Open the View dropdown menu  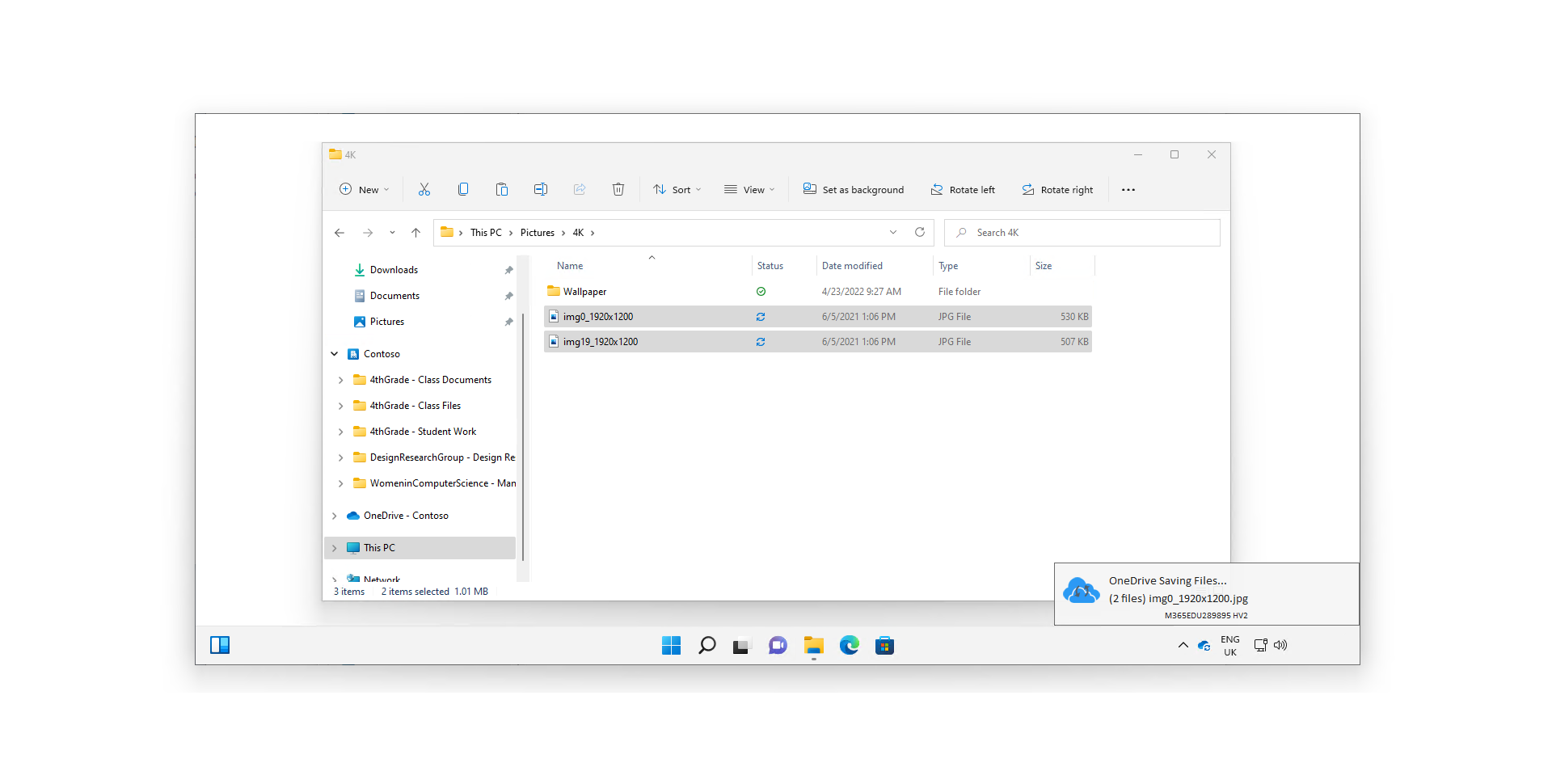749,190
